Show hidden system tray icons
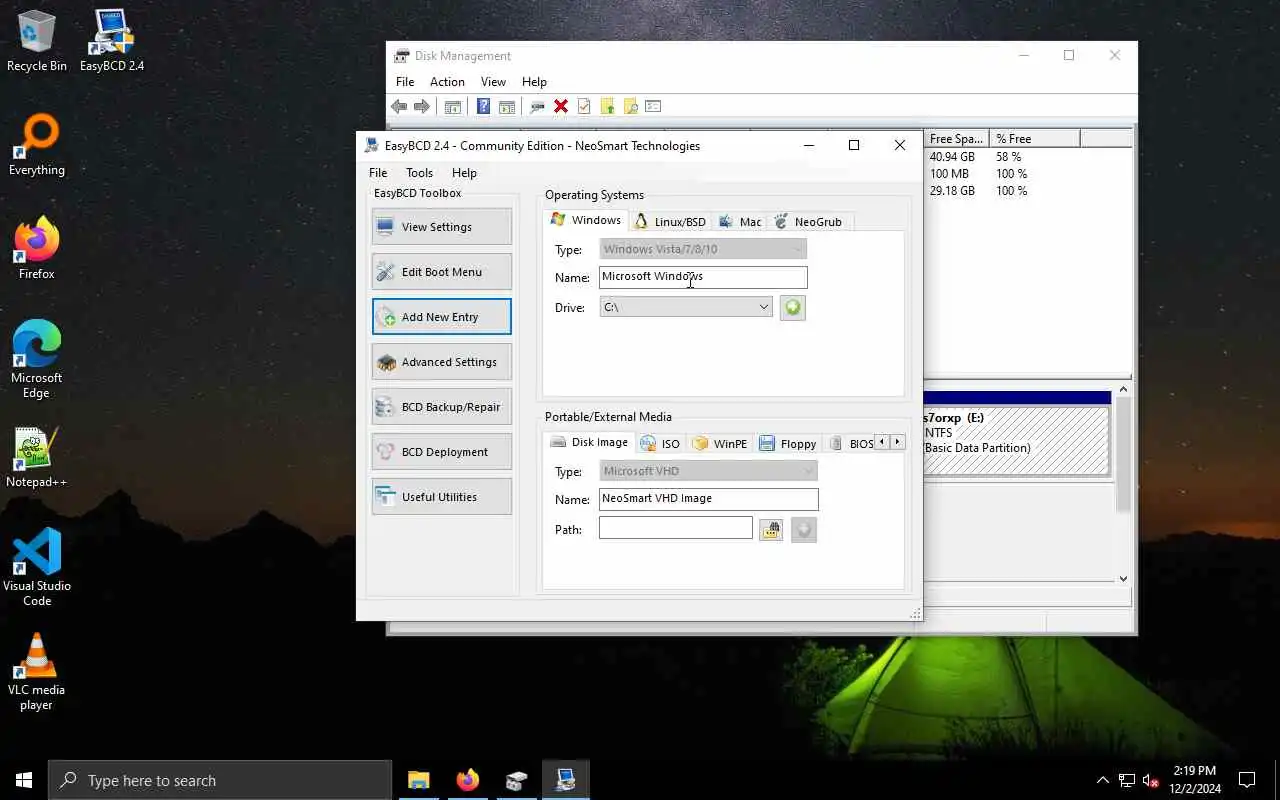 (1103, 780)
